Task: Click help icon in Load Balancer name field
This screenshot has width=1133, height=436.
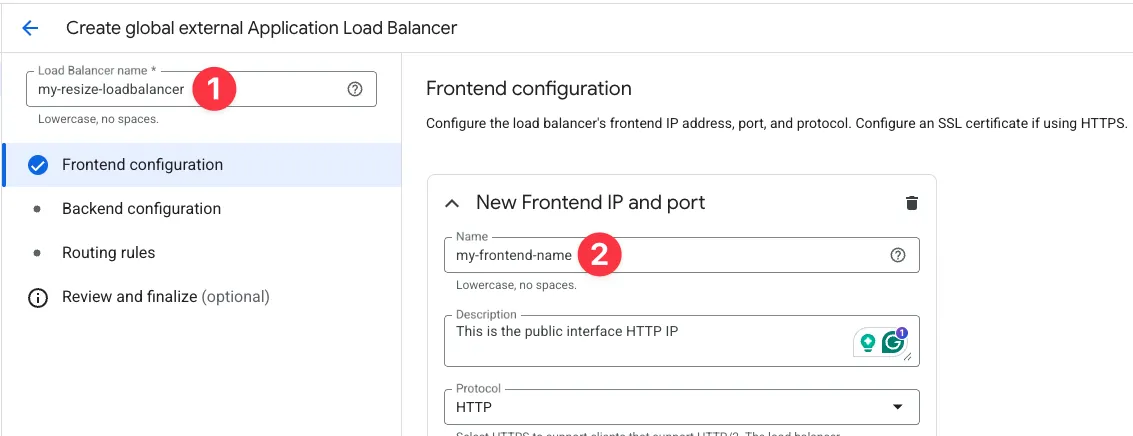Action: 354,89
